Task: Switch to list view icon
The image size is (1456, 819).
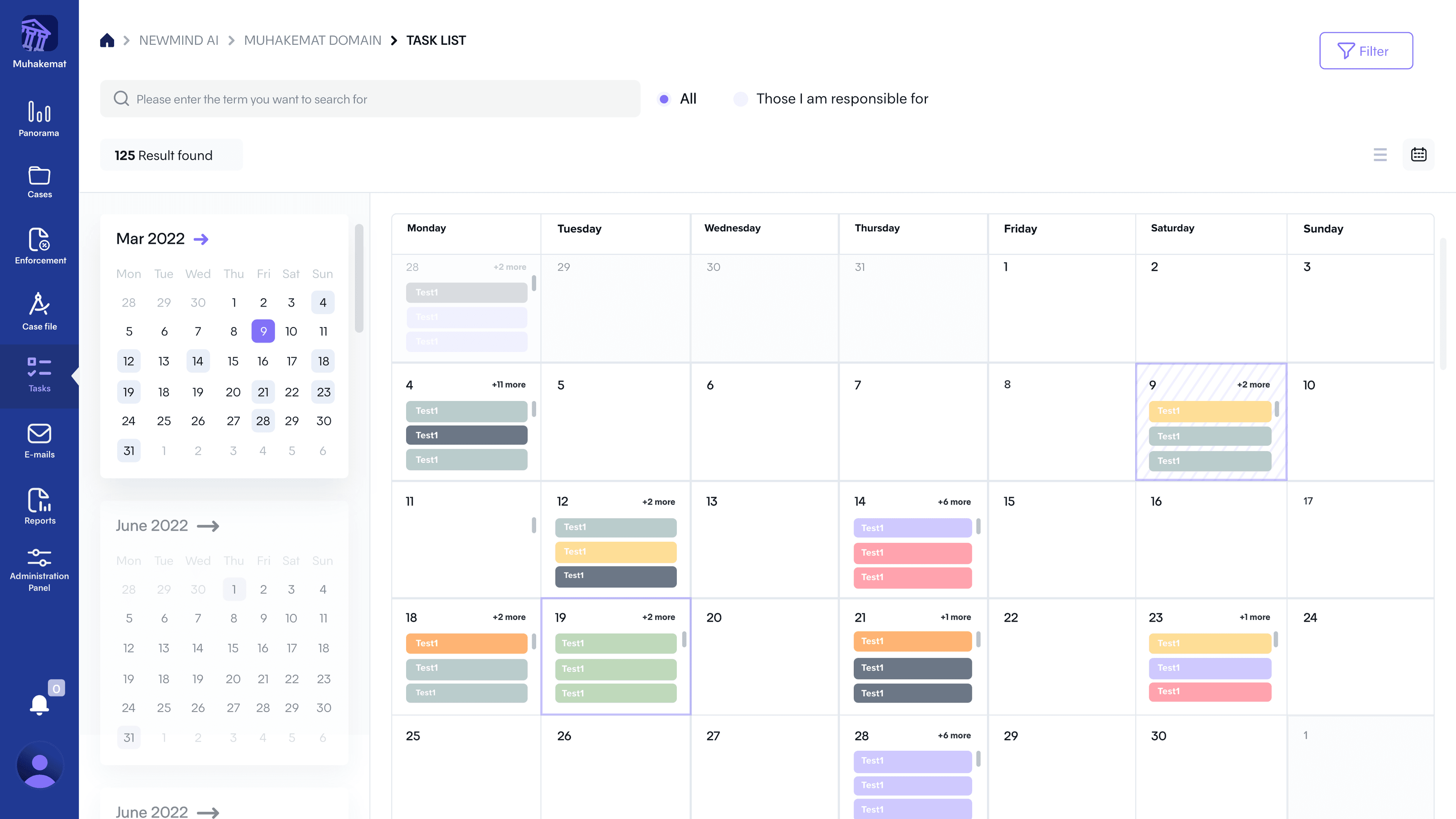Action: tap(1380, 155)
